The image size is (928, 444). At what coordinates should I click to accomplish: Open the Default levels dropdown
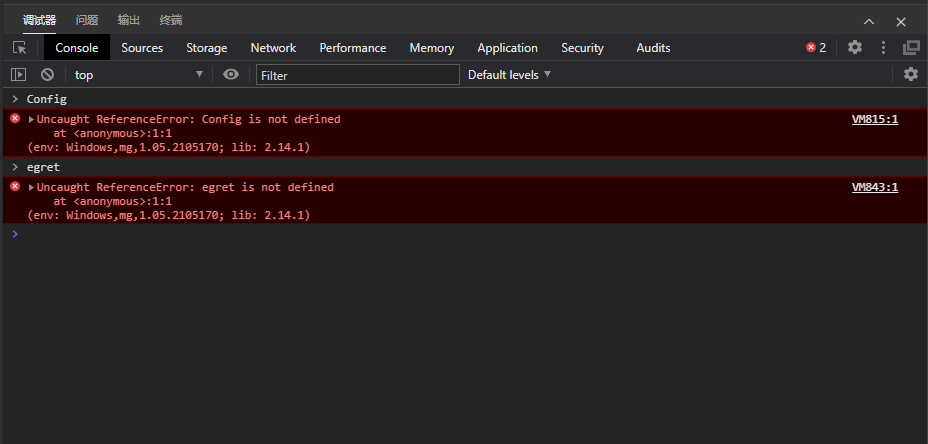[x=509, y=75]
